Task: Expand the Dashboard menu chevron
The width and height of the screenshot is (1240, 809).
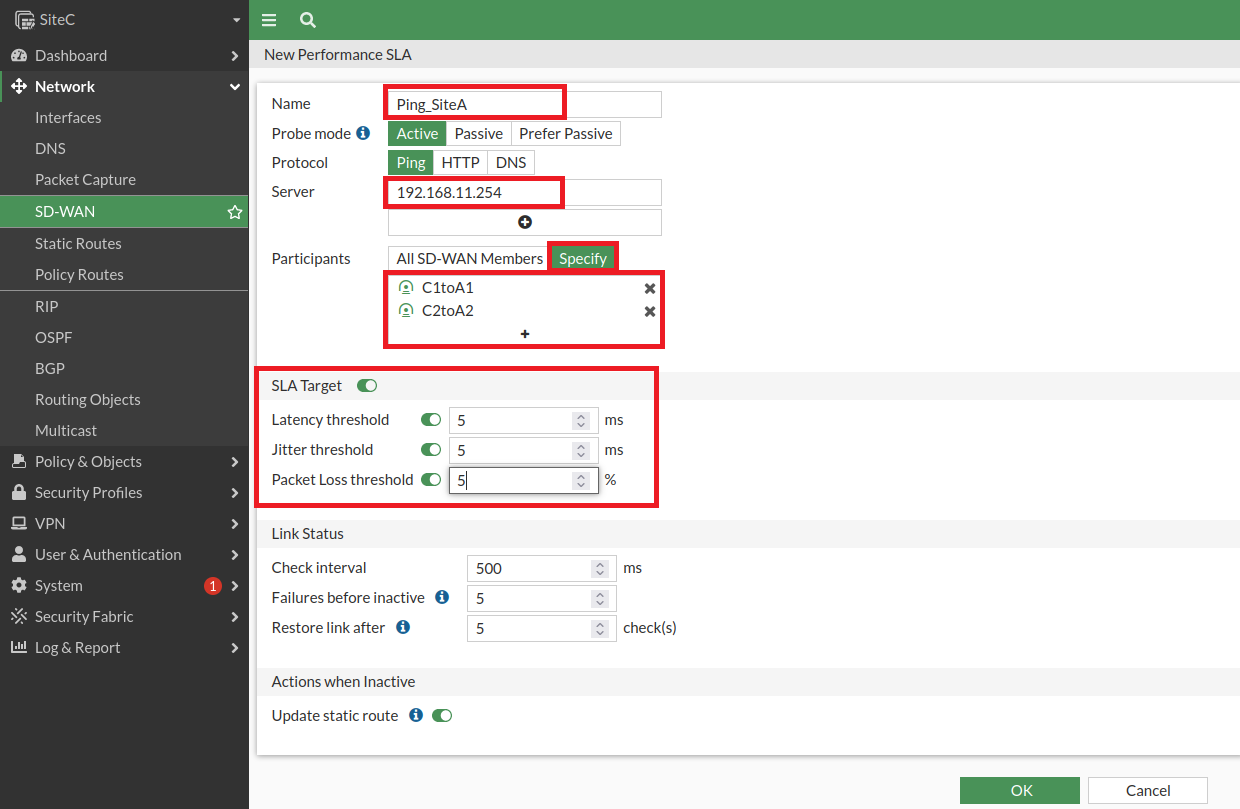Action: point(234,56)
